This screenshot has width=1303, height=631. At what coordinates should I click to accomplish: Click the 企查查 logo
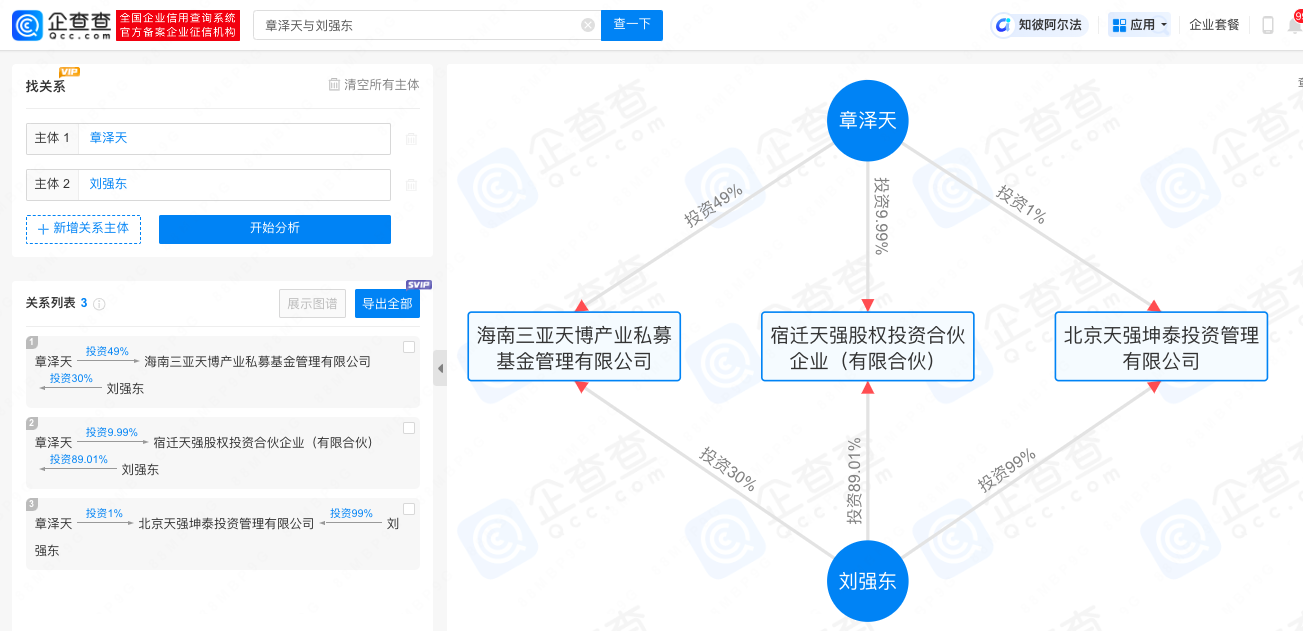tap(62, 25)
